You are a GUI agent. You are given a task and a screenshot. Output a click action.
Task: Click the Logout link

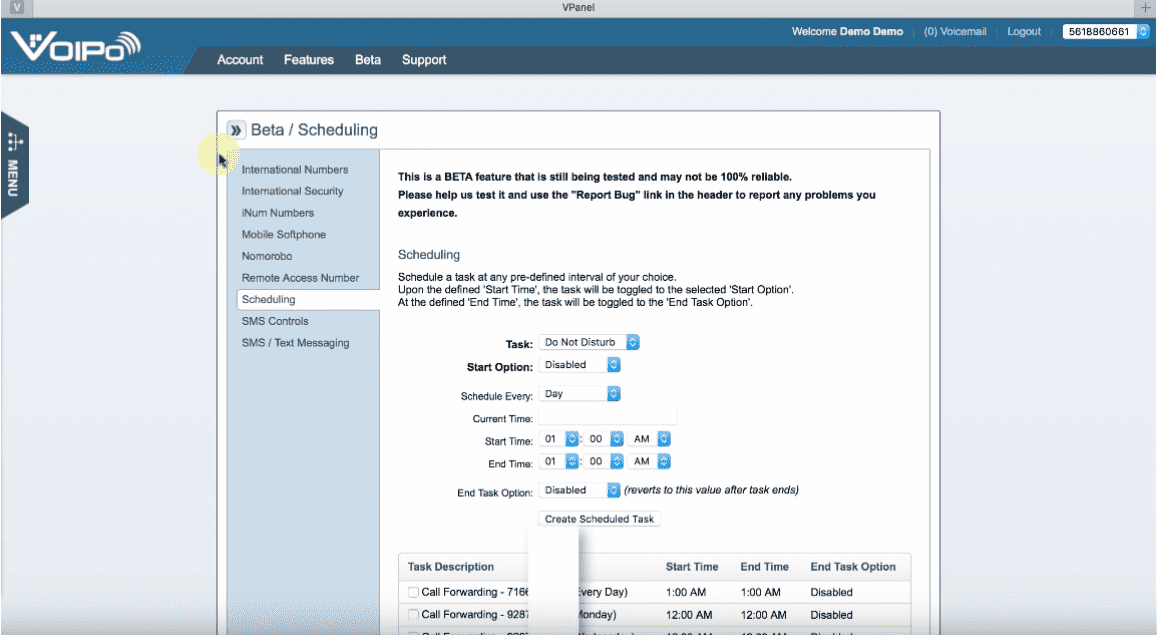[x=1024, y=32]
